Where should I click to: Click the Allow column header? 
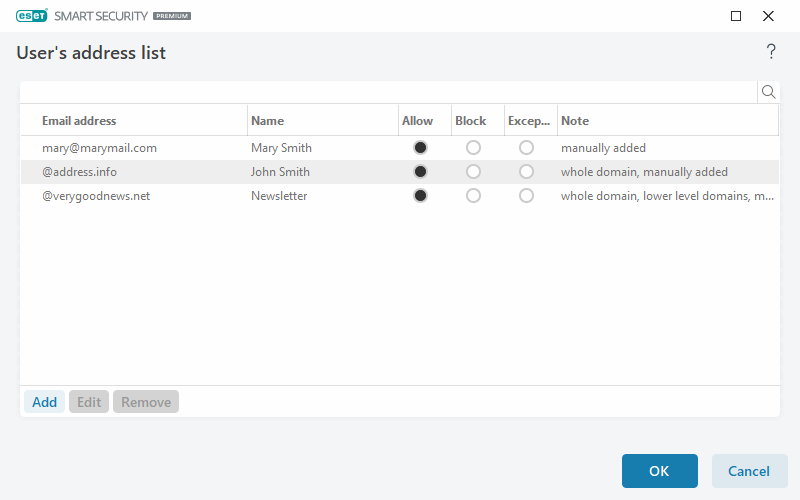417,121
